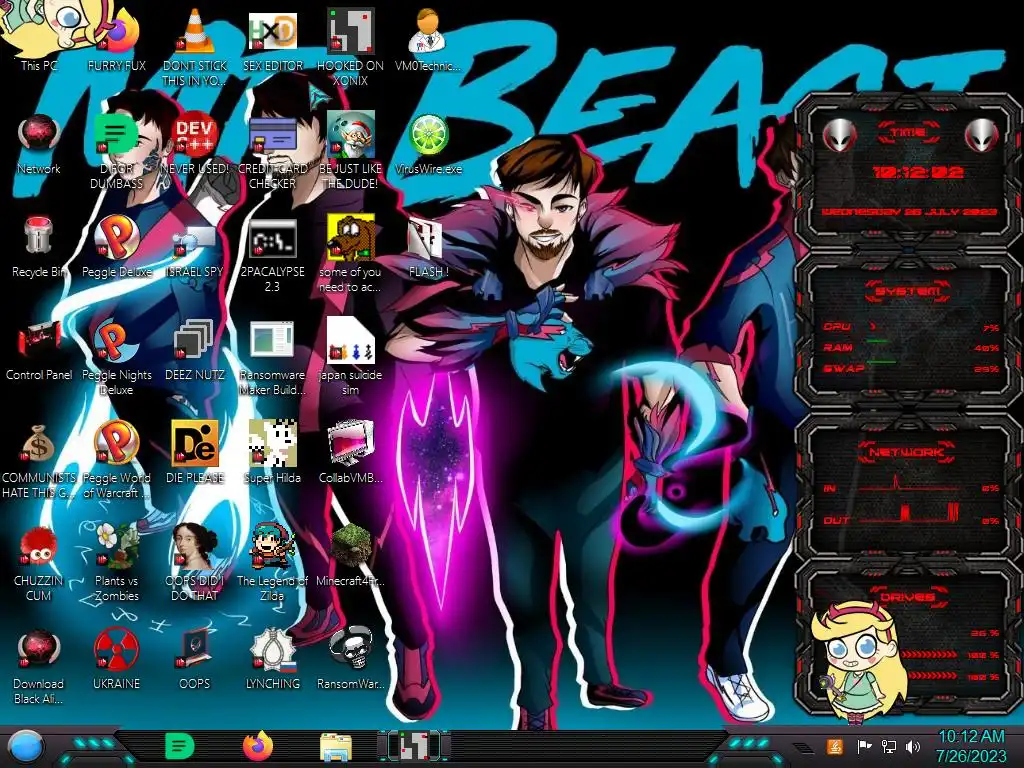
Task: Select the UKRAINE radiation icon
Action: tap(117, 660)
